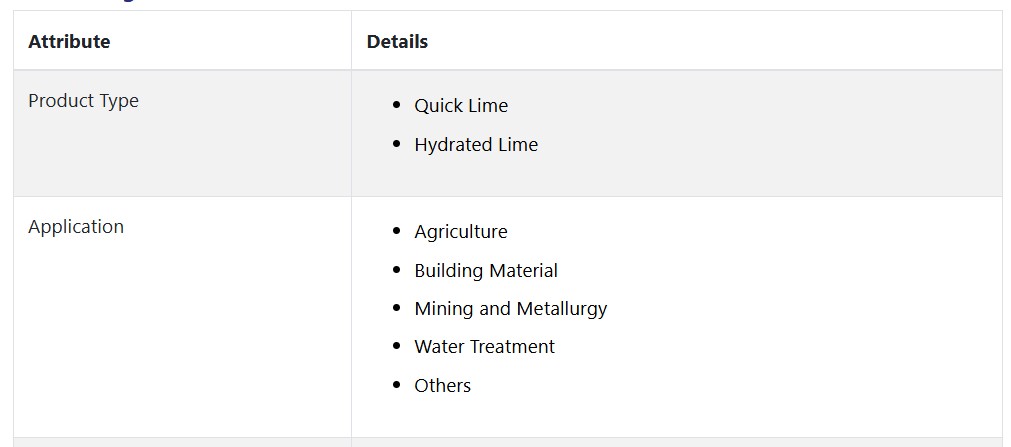Image resolution: width=1011 pixels, height=447 pixels.
Task: Click the bullet beside Water Treatment
Action: pyautogui.click(x=397, y=346)
